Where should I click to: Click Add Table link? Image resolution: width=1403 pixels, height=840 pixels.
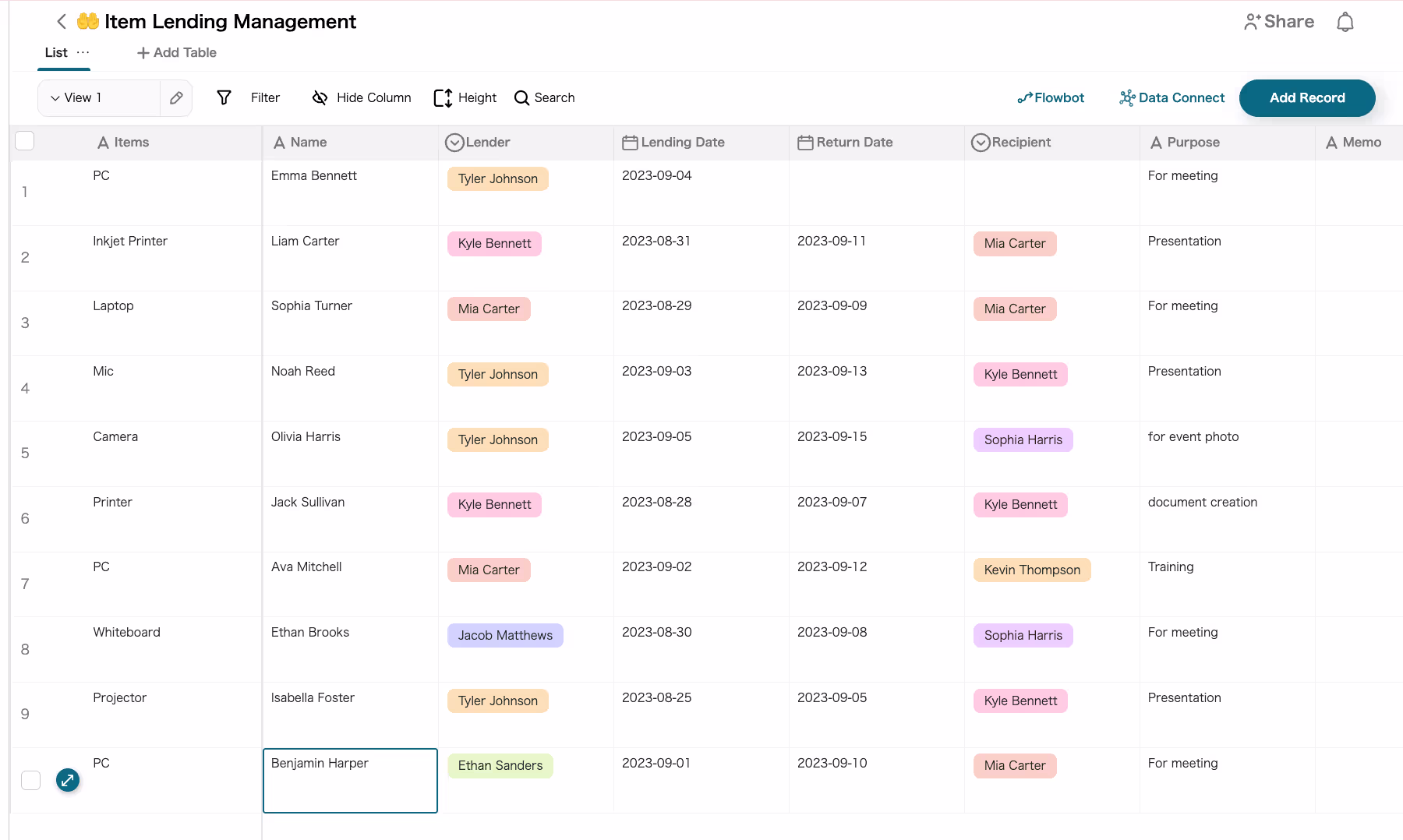177,53
